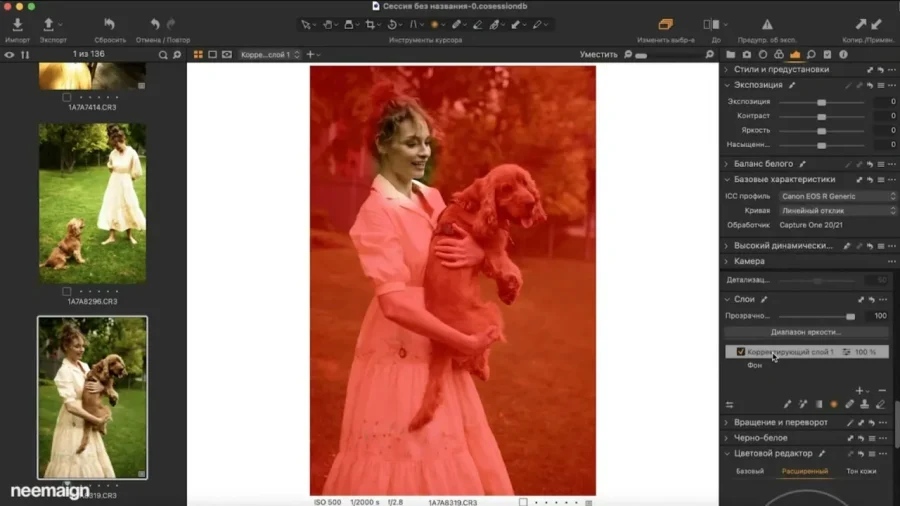Select the keystone correction tool
900x506 pixels.
point(413,25)
